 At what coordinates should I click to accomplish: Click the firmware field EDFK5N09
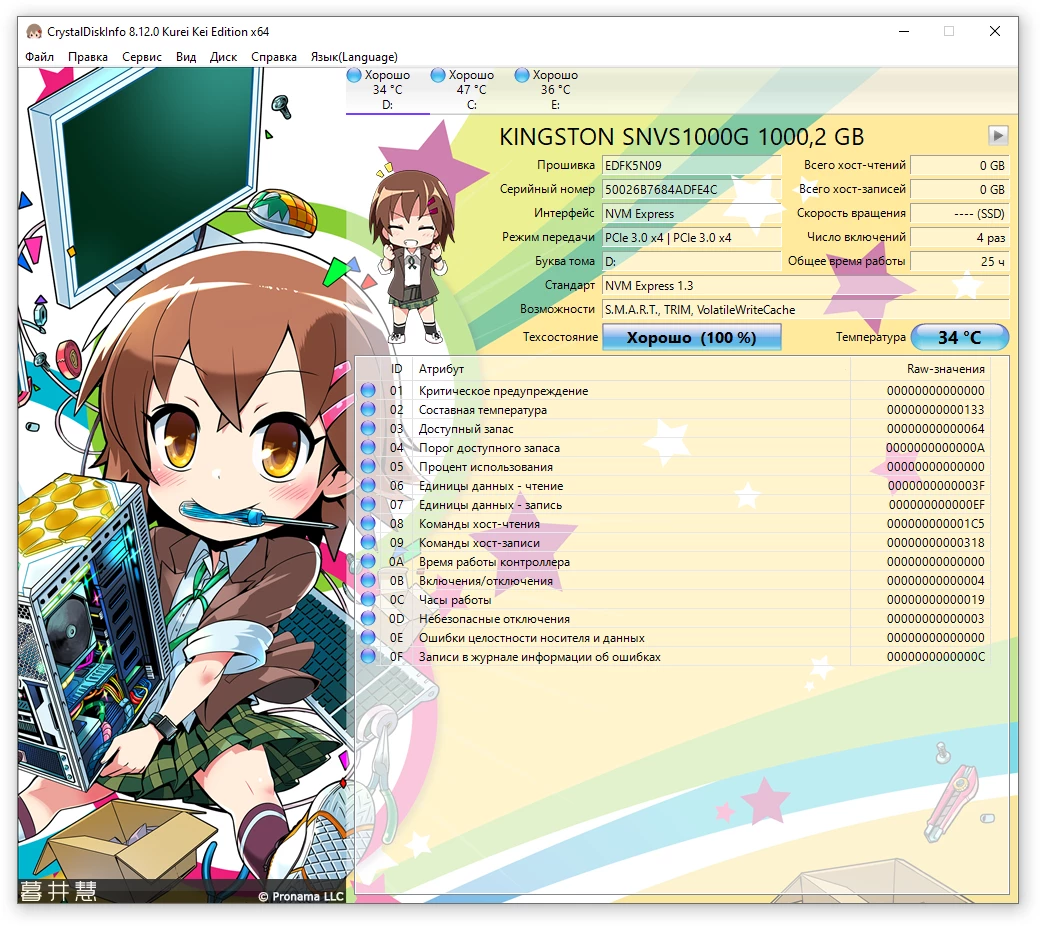(x=691, y=165)
